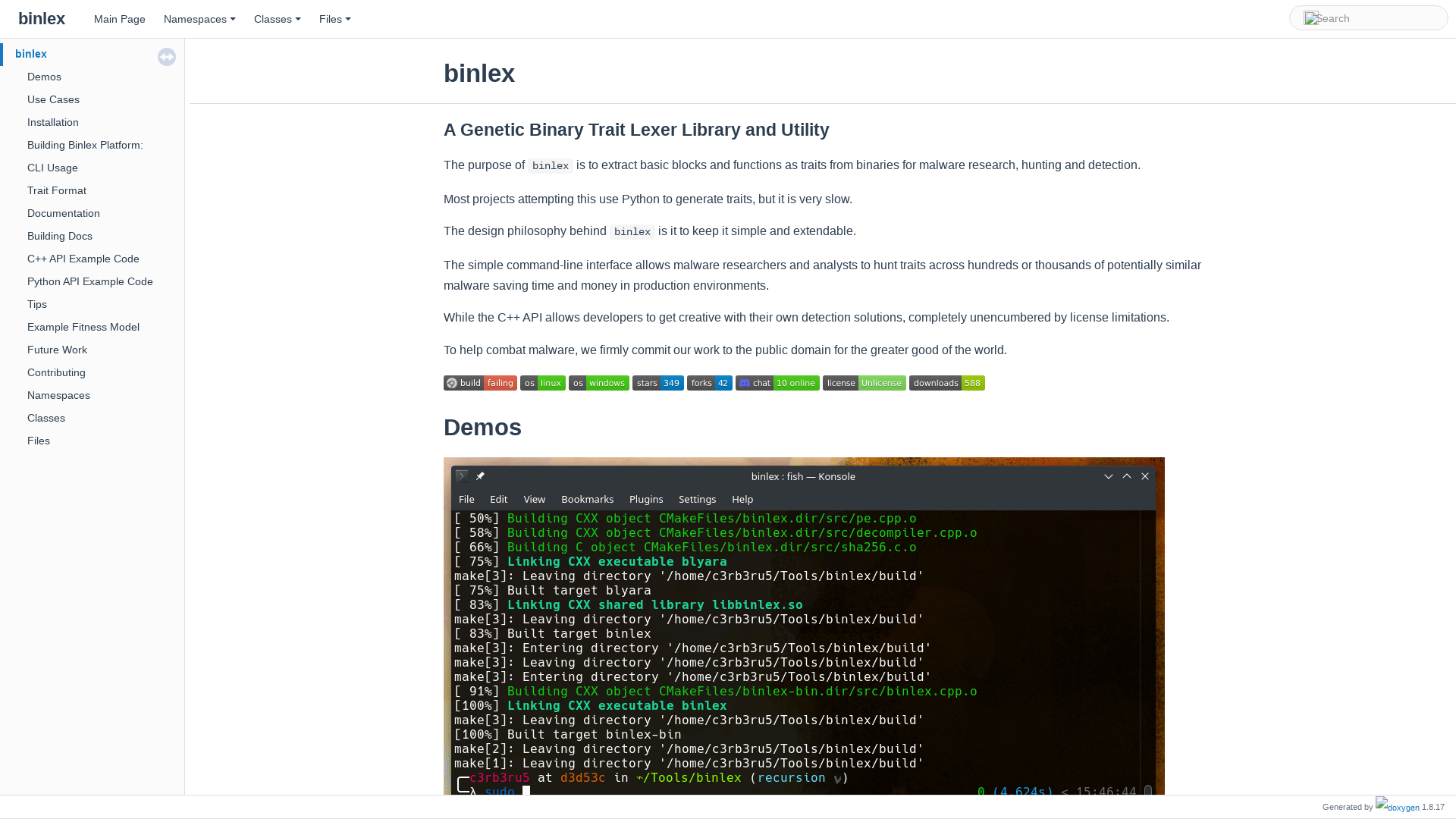1456x819 pixels.
Task: Open Building Docs in the sidebar
Action: [x=60, y=236]
